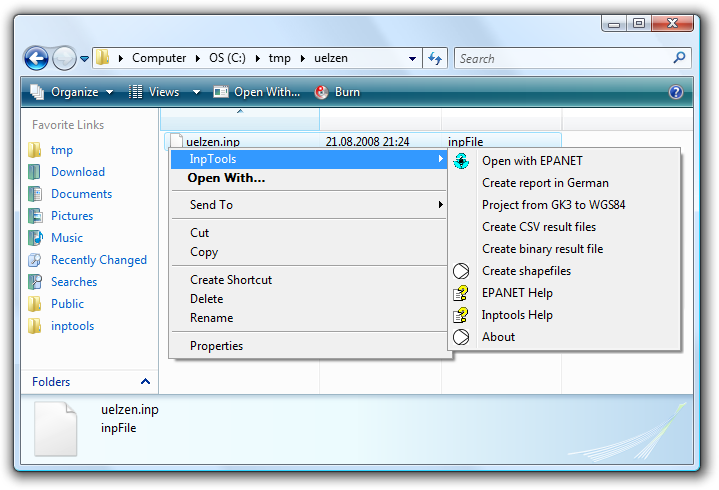Screen dimensions: 719x490
Task: Open Properties from the context menu
Action: 309,346
